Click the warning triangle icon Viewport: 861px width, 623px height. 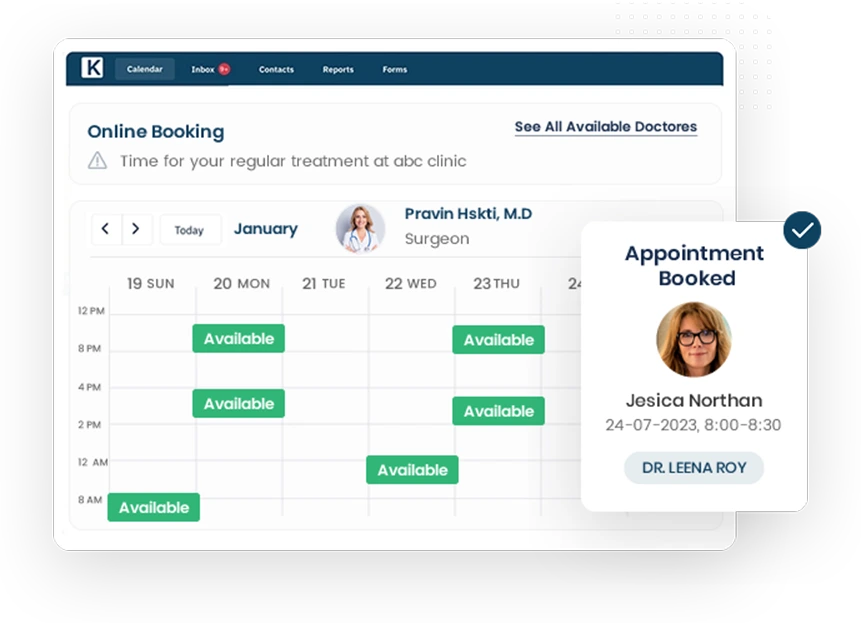tap(96, 161)
